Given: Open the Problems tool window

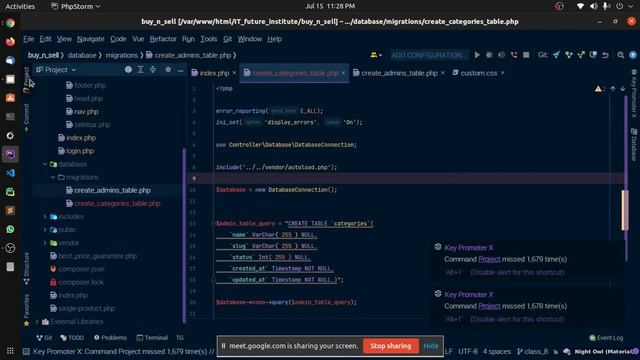Looking at the screenshot, I should coord(110,338).
